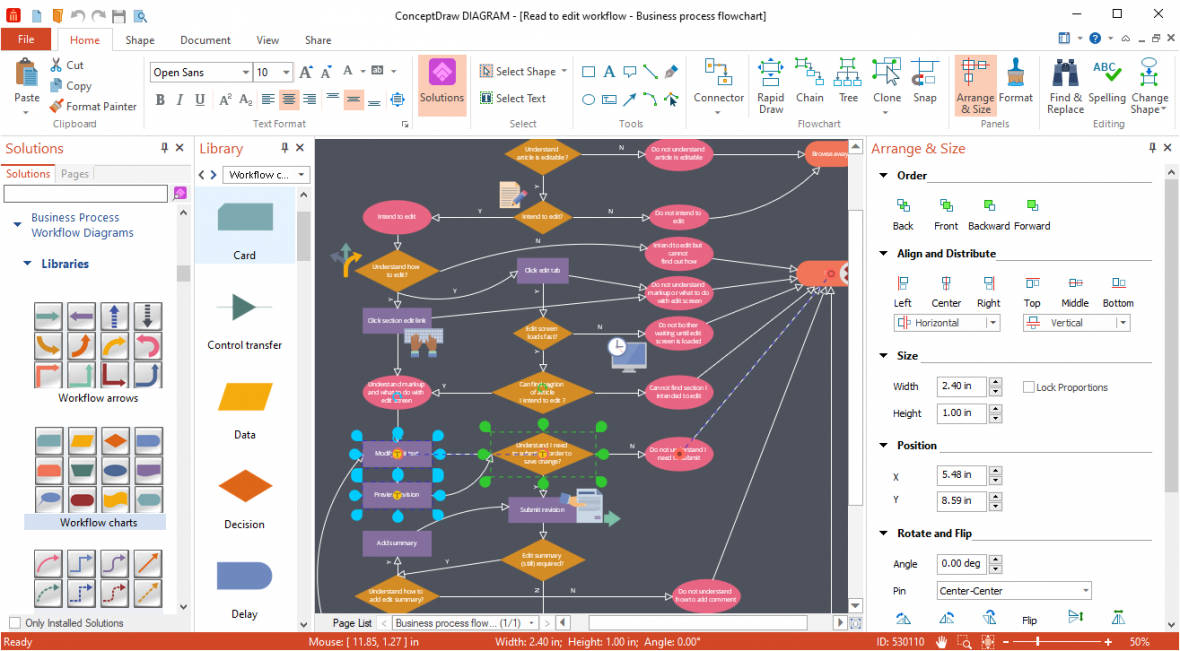Toggle bold text formatting

pyautogui.click(x=159, y=100)
